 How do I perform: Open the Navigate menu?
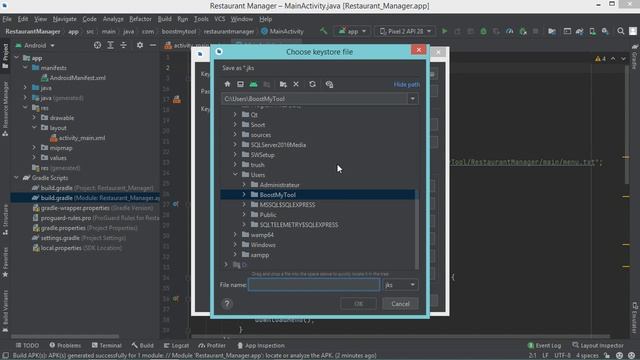[x=64, y=19]
